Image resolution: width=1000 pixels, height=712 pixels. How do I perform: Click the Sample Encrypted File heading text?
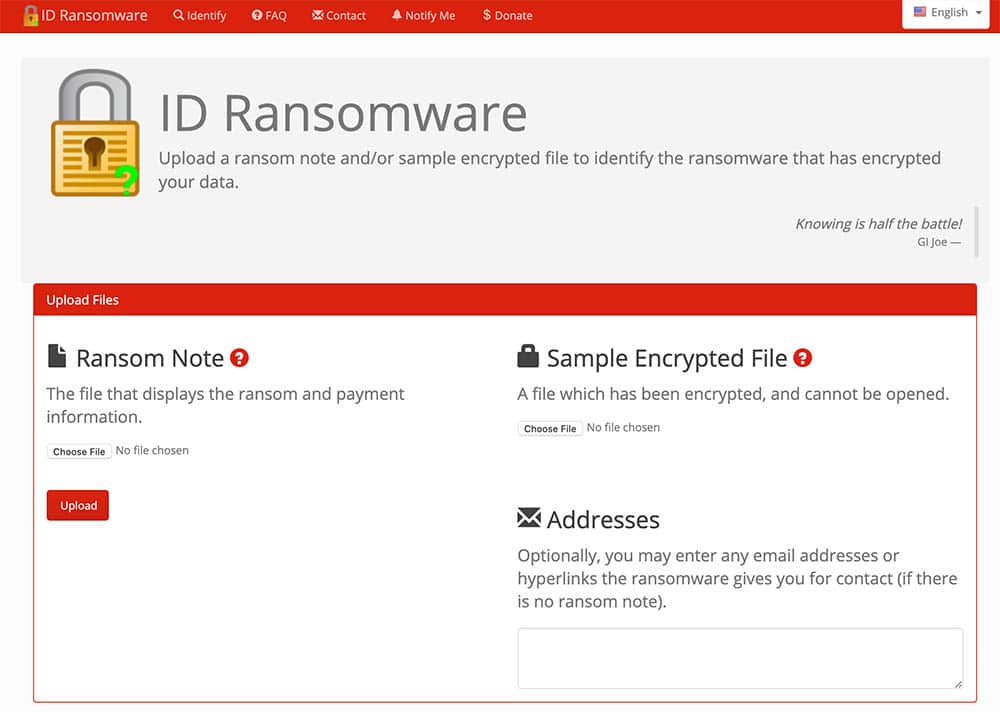[x=667, y=359]
